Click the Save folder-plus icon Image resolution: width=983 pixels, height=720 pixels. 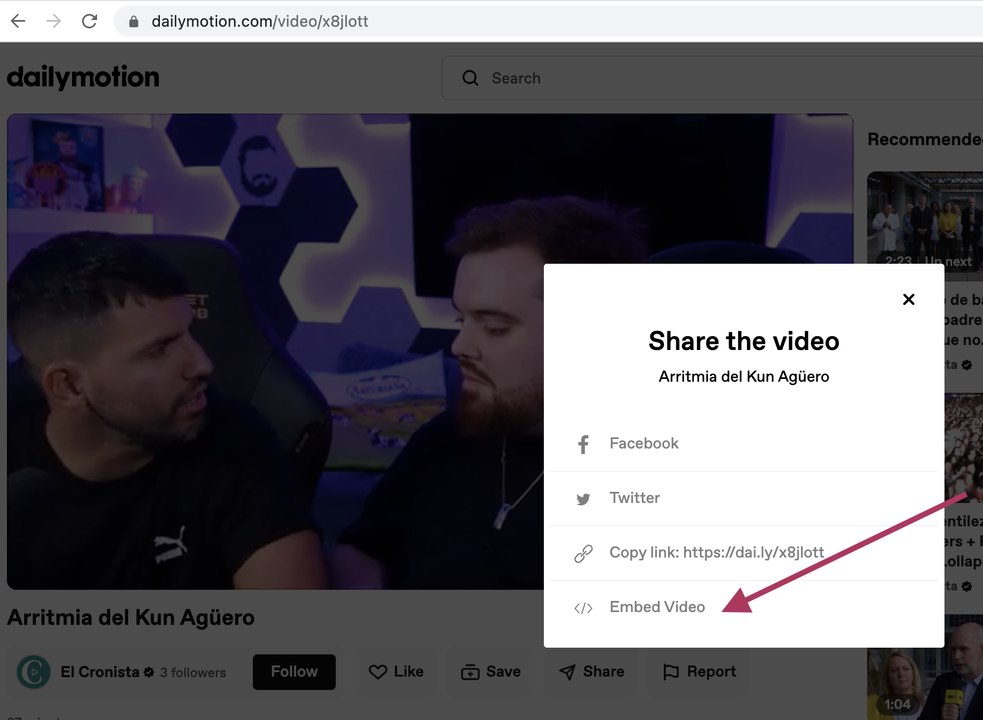coord(470,672)
